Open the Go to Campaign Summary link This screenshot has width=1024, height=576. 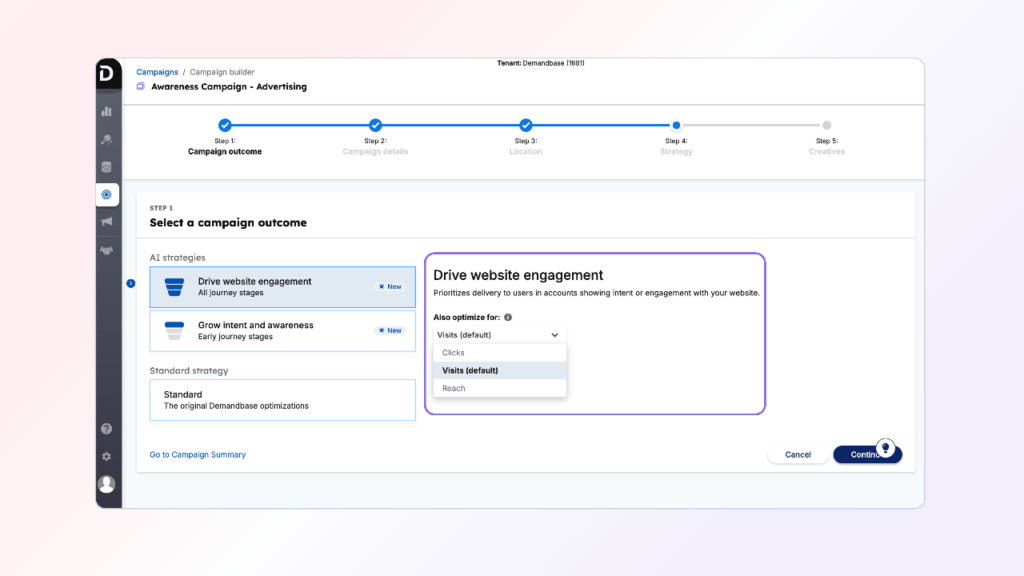point(198,455)
